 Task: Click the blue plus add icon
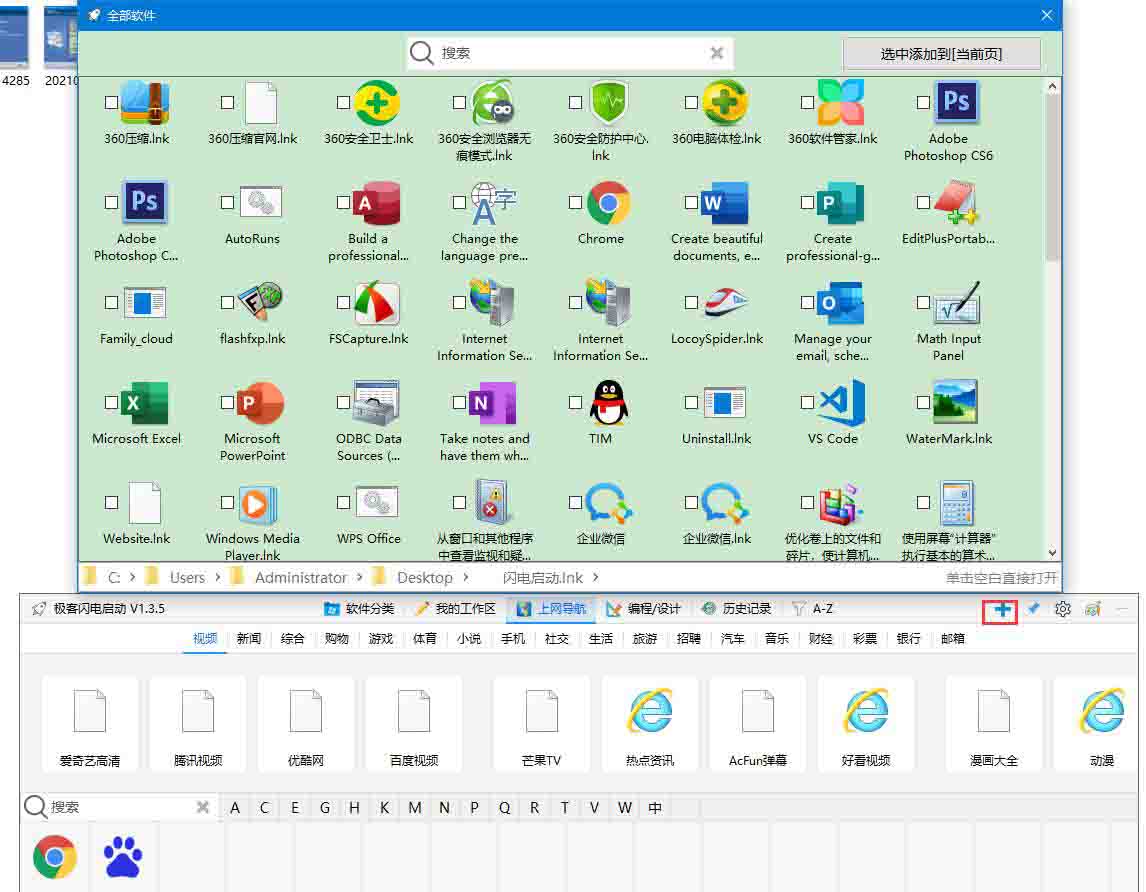1001,610
